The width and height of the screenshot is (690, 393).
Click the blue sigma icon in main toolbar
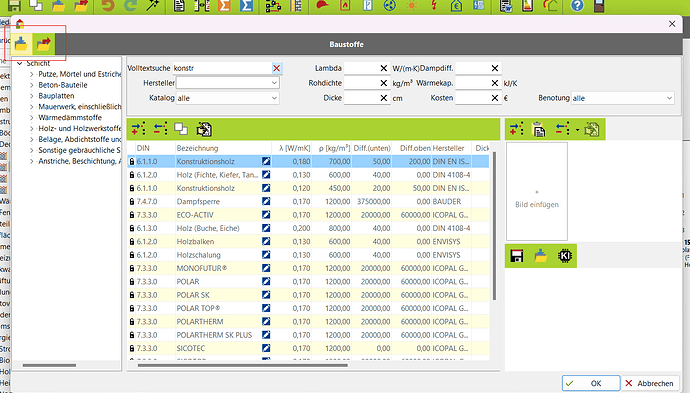pyautogui.click(x=246, y=6)
